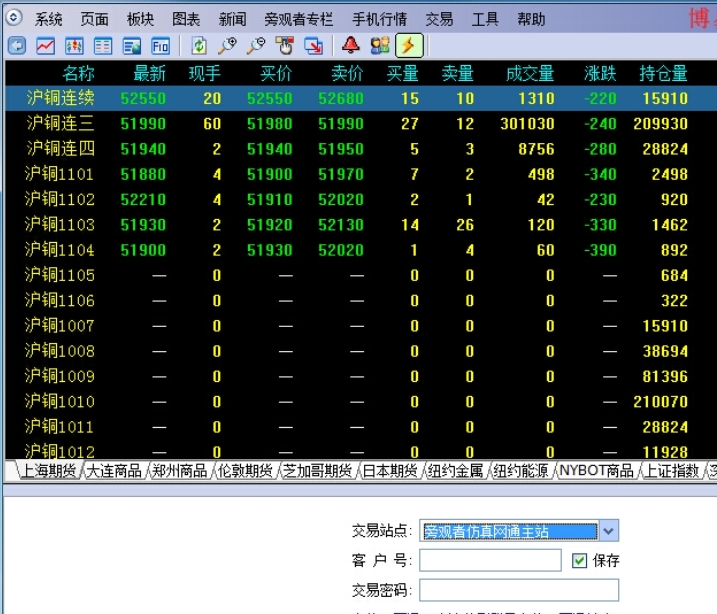
Task: Select the 沪铜连三 row
Action: (x=360, y=123)
